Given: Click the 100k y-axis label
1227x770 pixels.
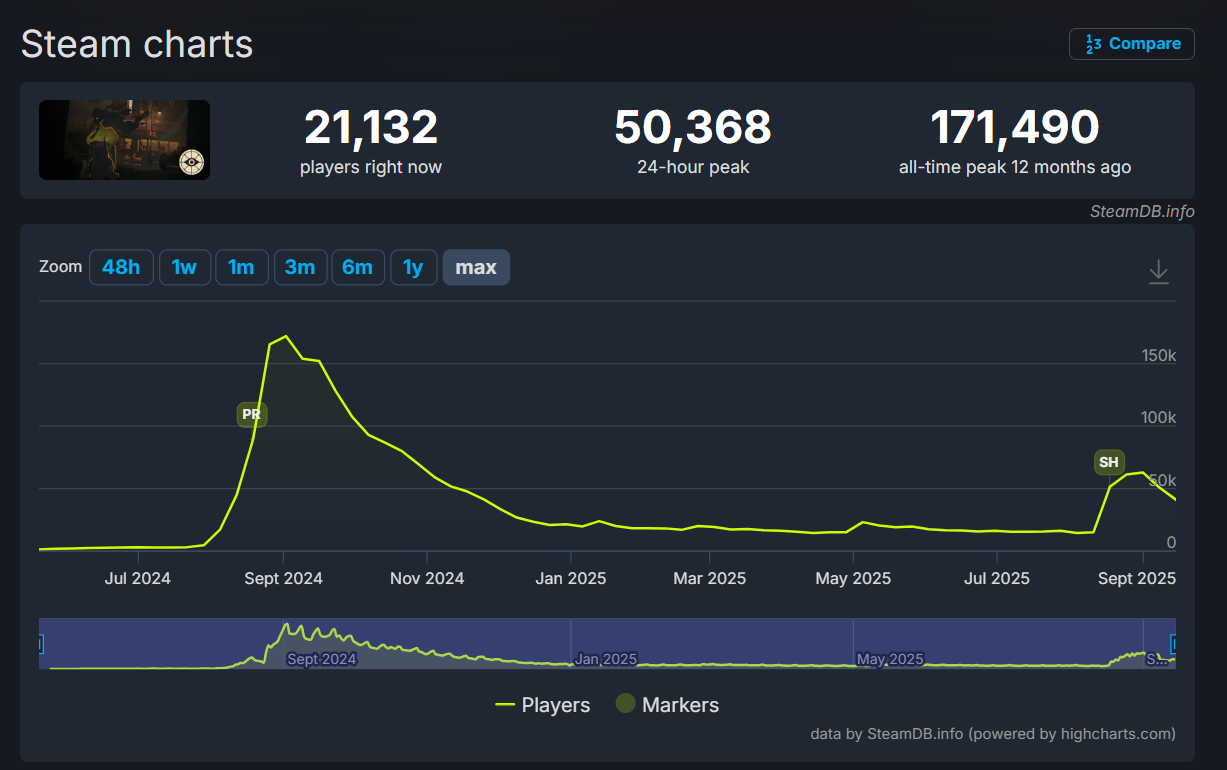Looking at the screenshot, I should pyautogui.click(x=1159, y=417).
